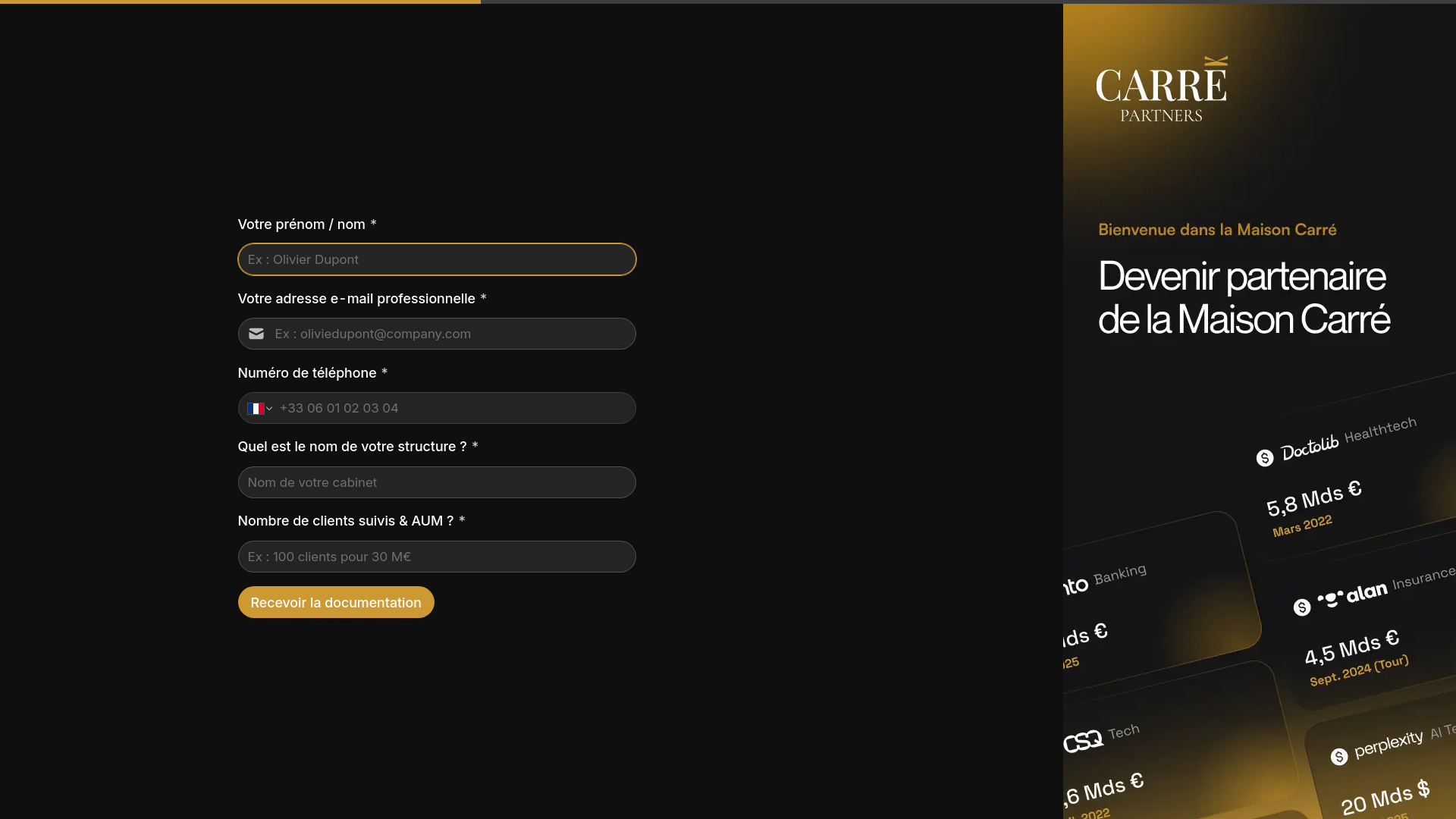1456x819 pixels.
Task: Click the '5,8 Mds €' value
Action: click(1314, 498)
